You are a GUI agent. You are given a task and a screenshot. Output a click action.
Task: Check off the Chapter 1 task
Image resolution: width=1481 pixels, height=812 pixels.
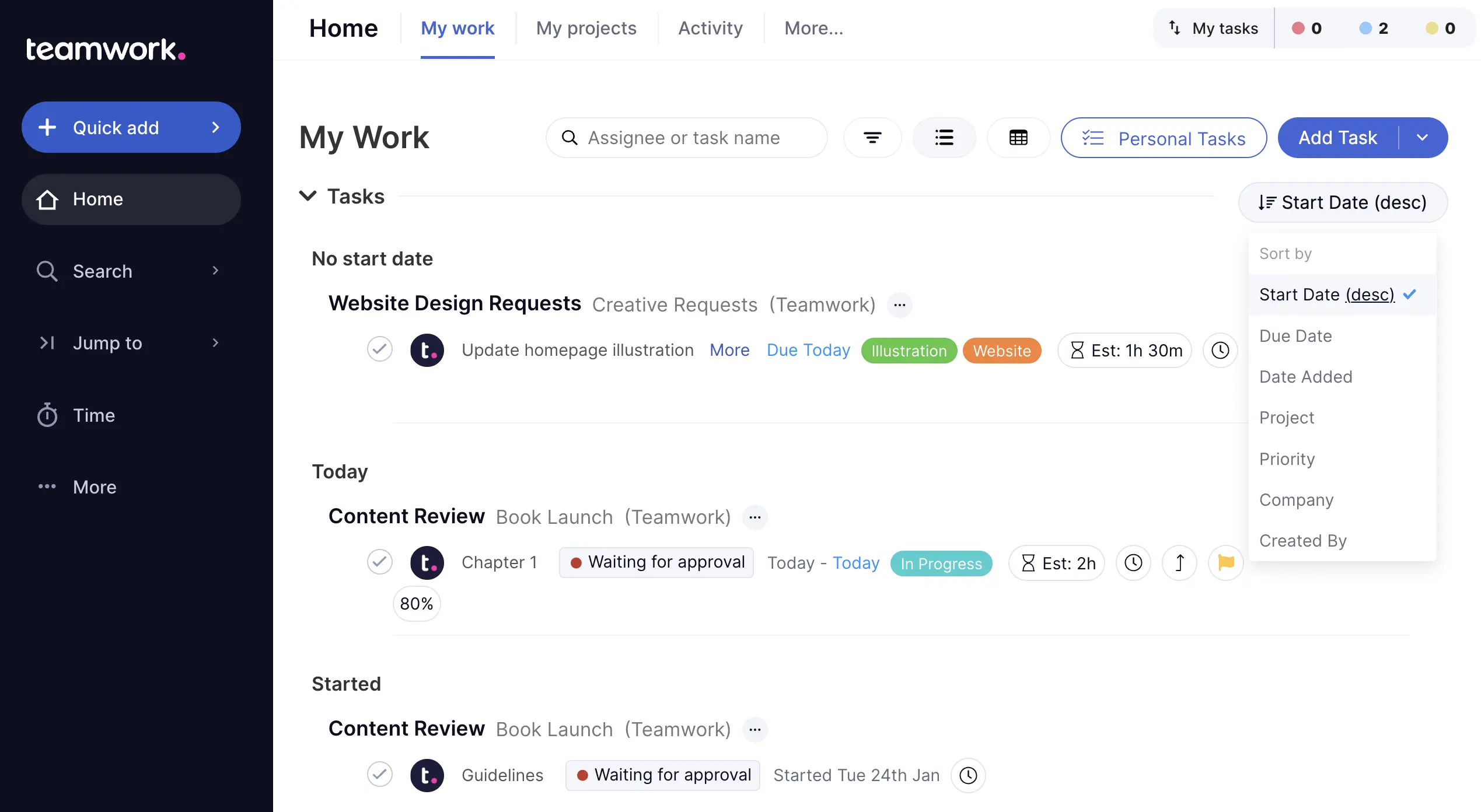(x=380, y=562)
